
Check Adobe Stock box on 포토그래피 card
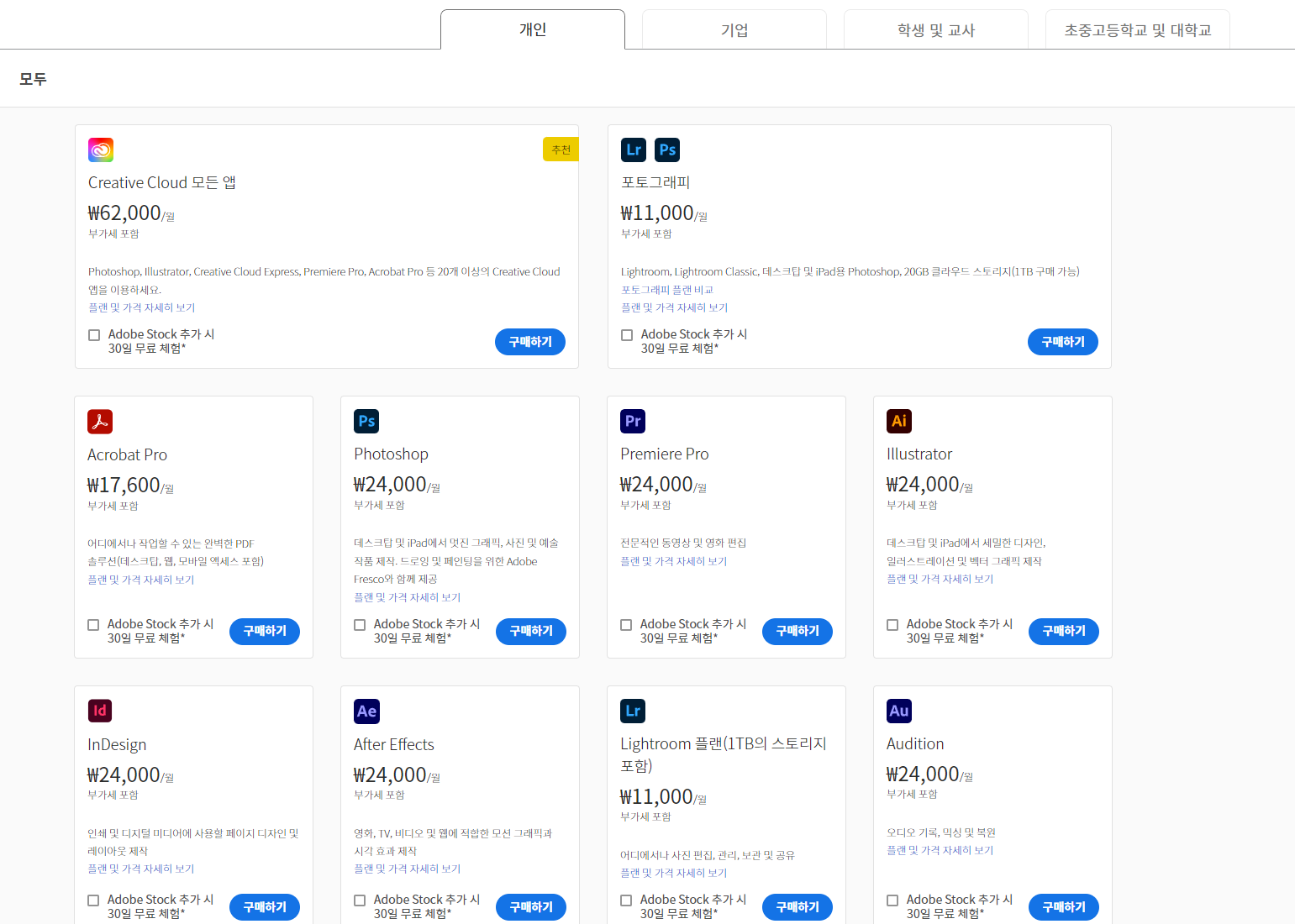[627, 335]
